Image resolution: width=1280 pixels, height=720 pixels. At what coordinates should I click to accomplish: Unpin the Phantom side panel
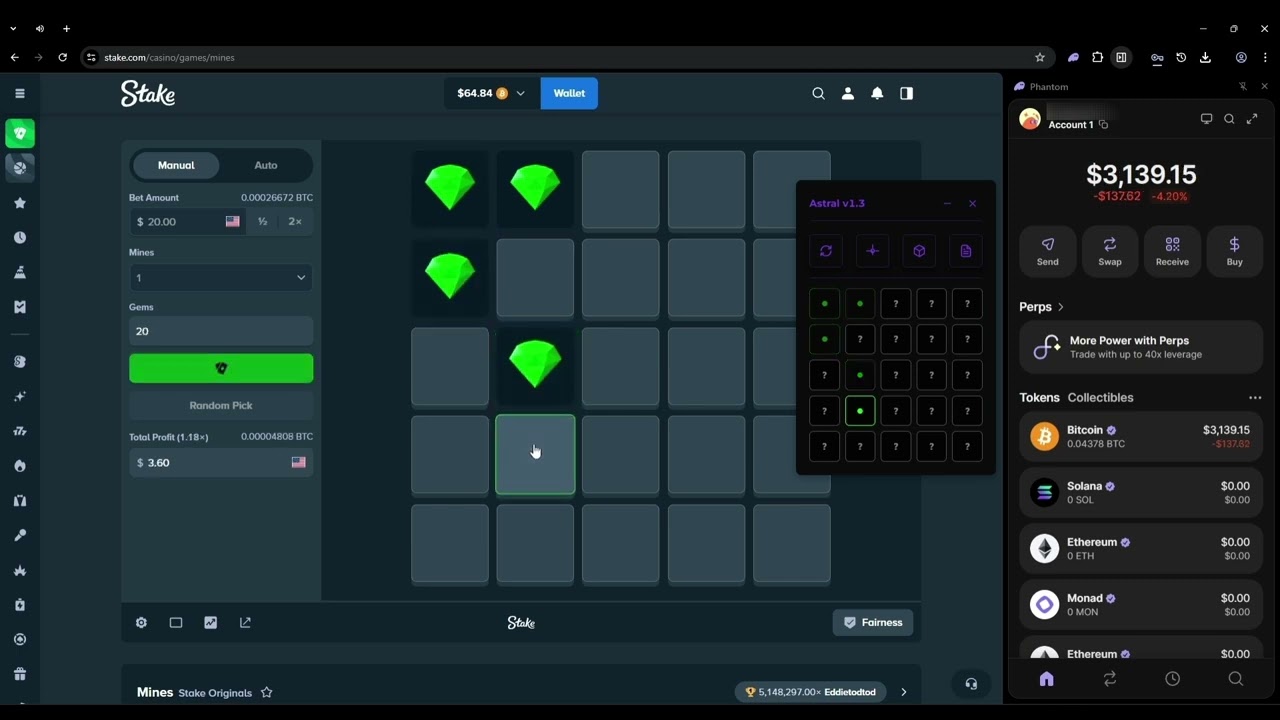coord(1243,87)
